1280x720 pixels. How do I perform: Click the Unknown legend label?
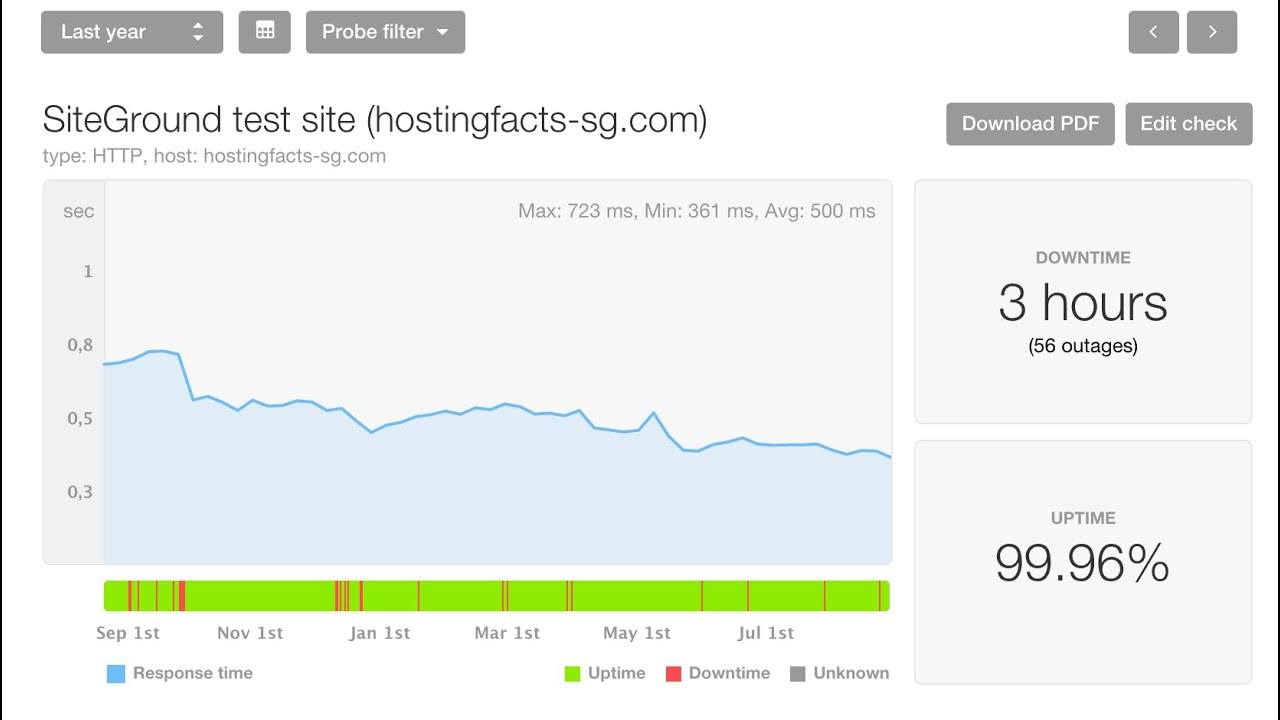click(851, 674)
